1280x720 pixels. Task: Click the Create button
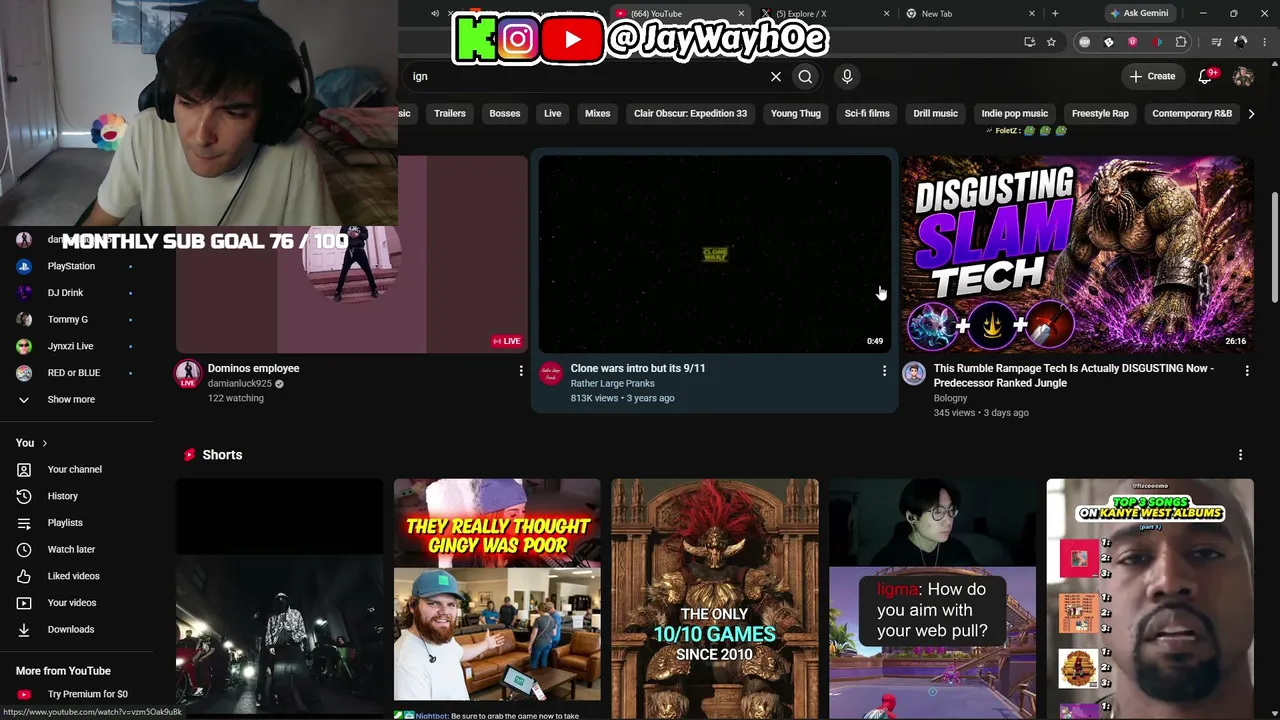(1152, 76)
